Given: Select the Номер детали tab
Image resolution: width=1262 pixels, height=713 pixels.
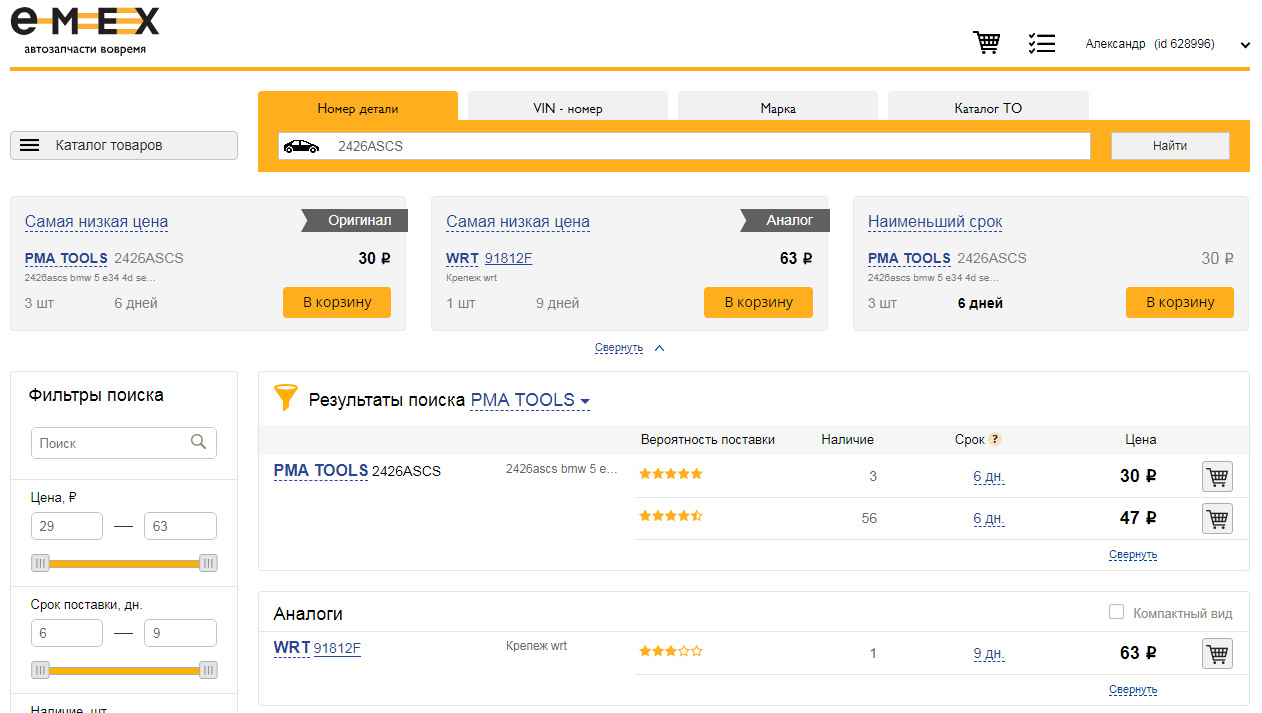Looking at the screenshot, I should pyautogui.click(x=358, y=107).
